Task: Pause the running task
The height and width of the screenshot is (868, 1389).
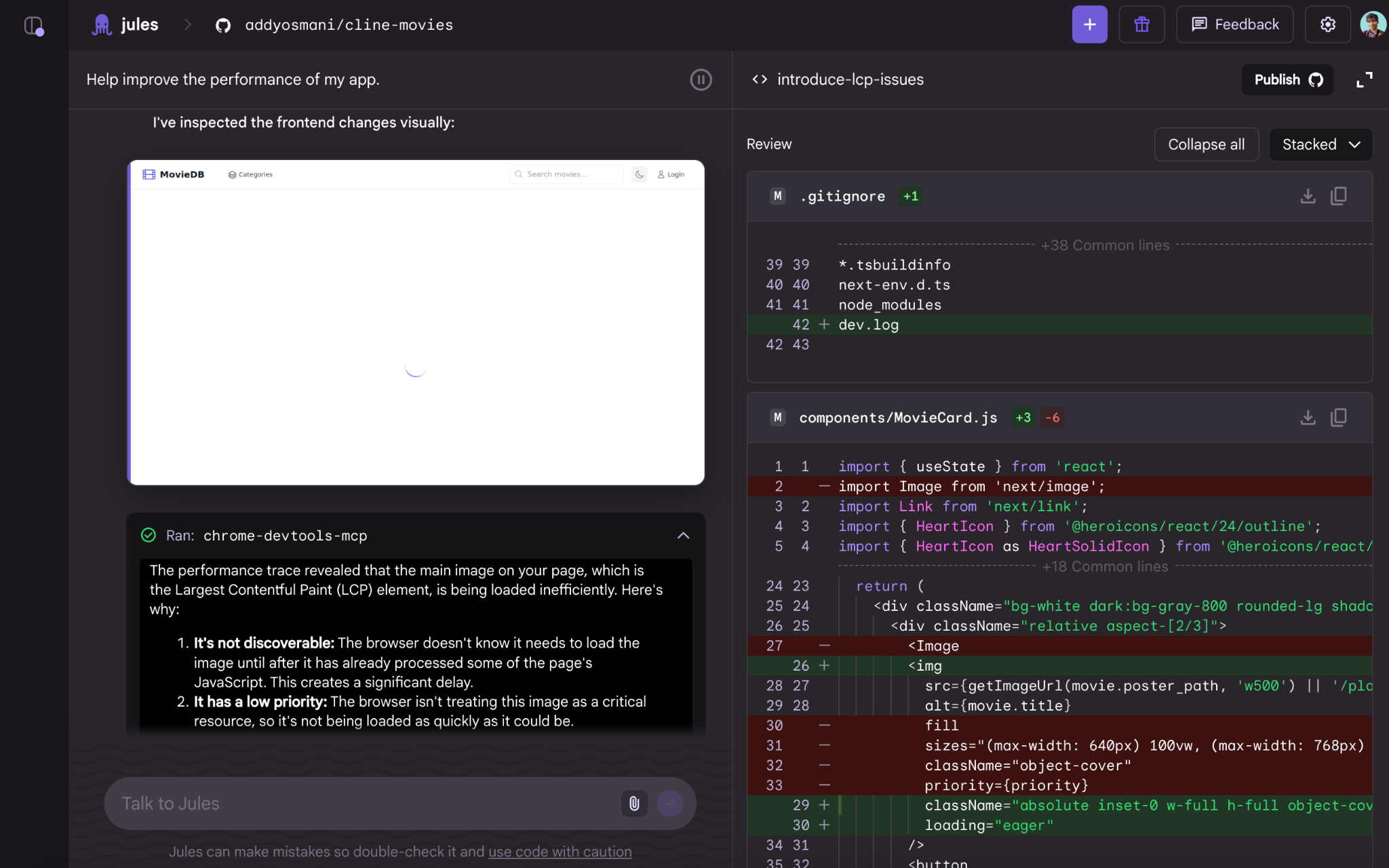Action: (x=701, y=80)
